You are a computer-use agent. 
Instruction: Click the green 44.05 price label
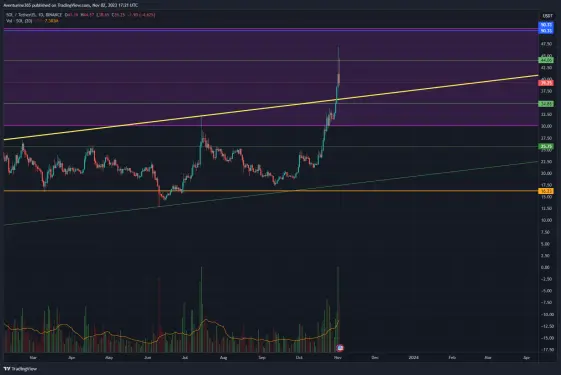[x=546, y=60]
